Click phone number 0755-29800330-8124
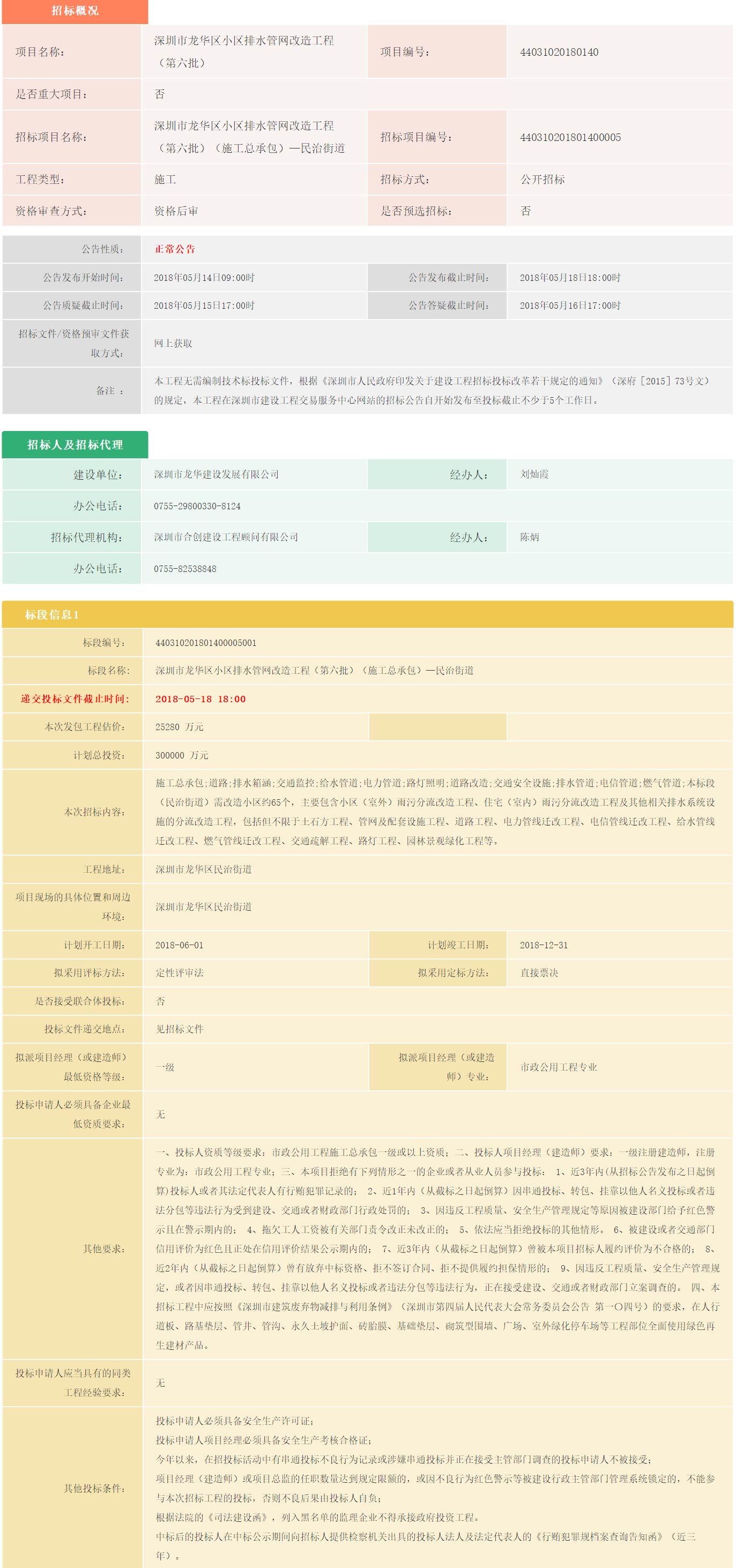Image resolution: width=736 pixels, height=1568 pixels. click(197, 507)
